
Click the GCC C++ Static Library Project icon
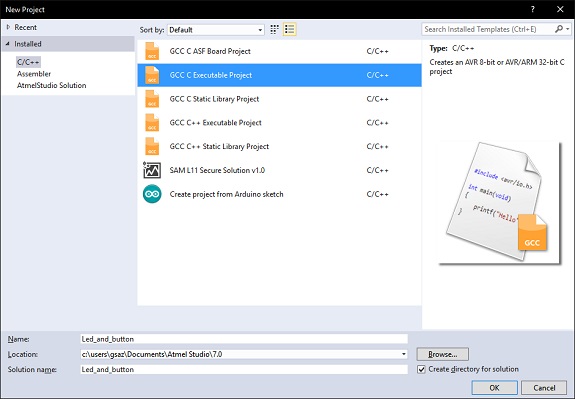(x=152, y=146)
